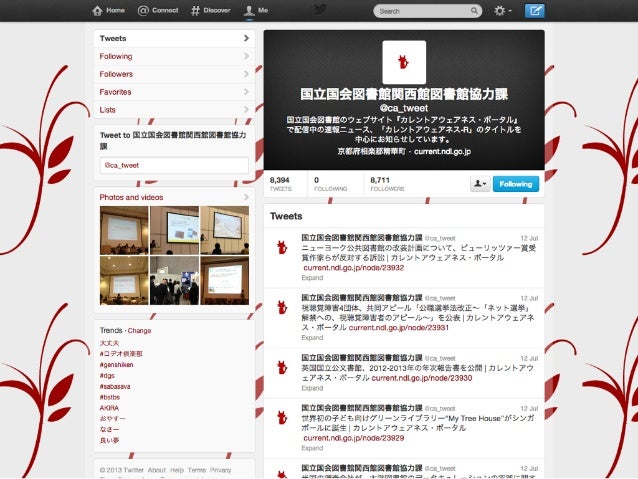Click the profile avatar picture in header
The image size is (638, 479).
404,62
